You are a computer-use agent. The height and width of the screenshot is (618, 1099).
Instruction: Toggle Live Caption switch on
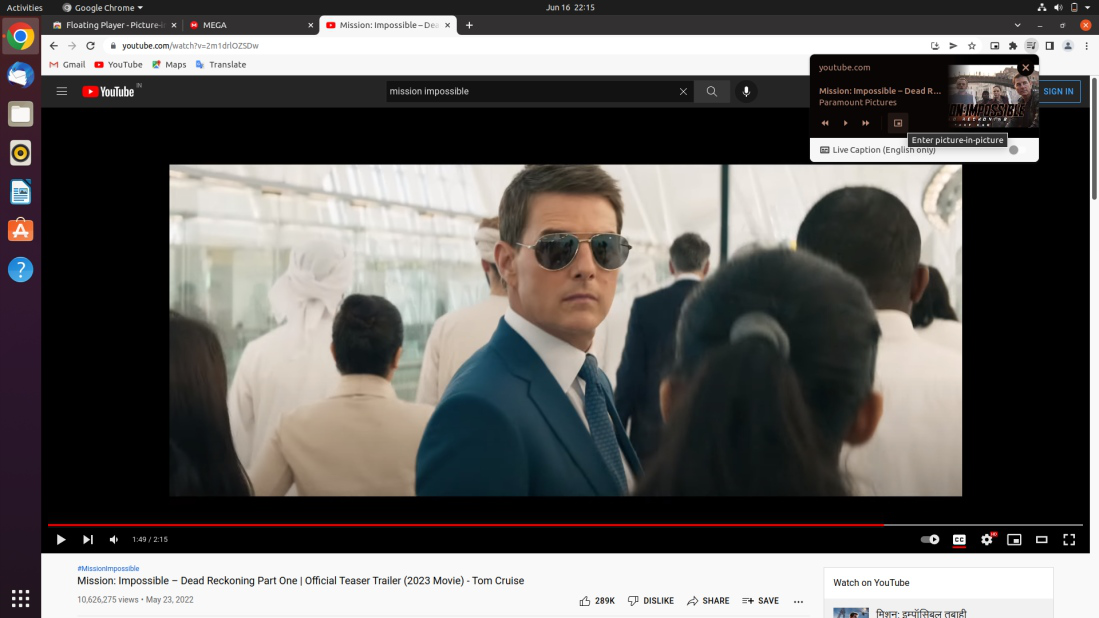pos(1018,150)
